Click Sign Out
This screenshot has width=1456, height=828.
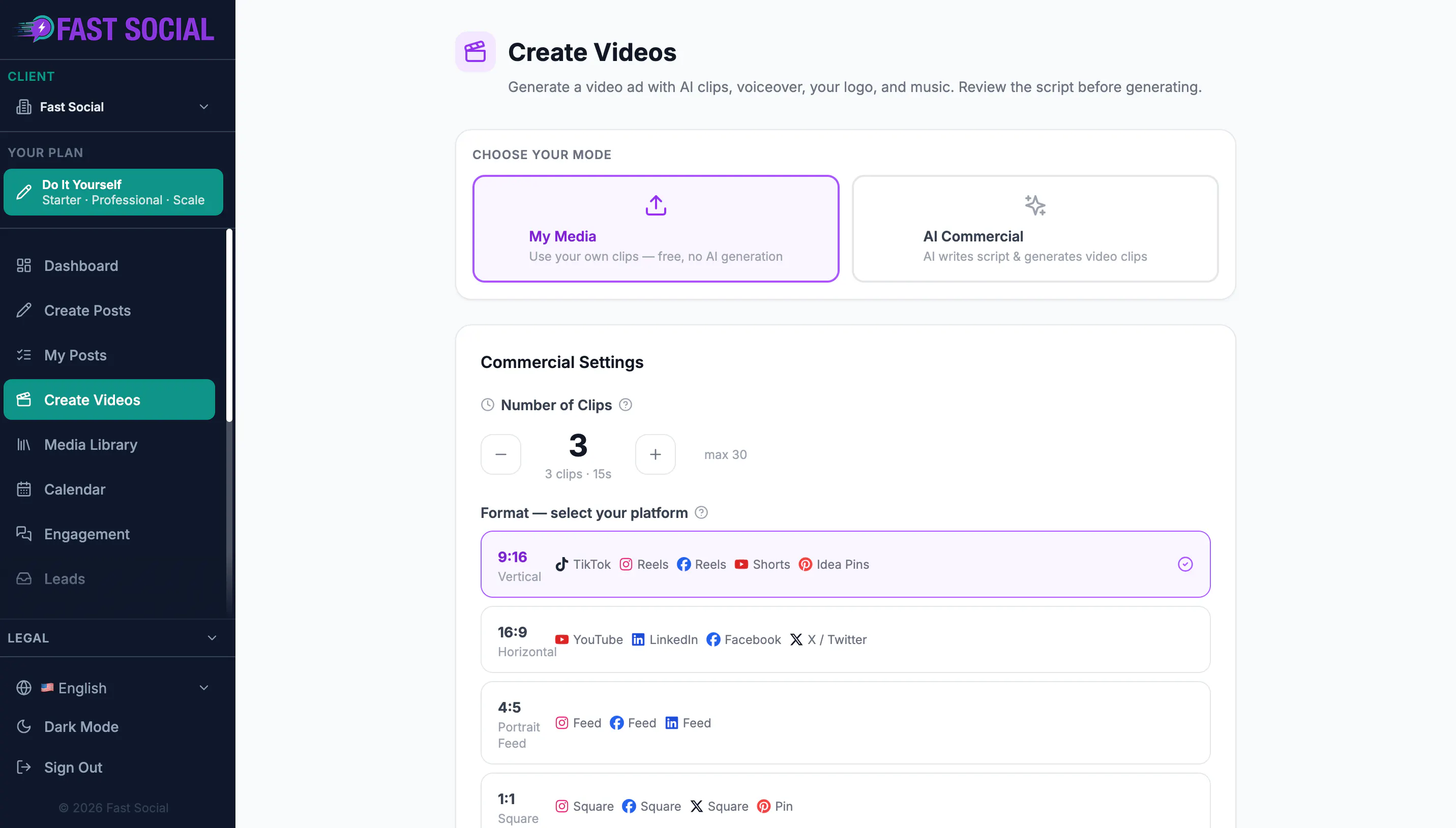pyautogui.click(x=109, y=767)
